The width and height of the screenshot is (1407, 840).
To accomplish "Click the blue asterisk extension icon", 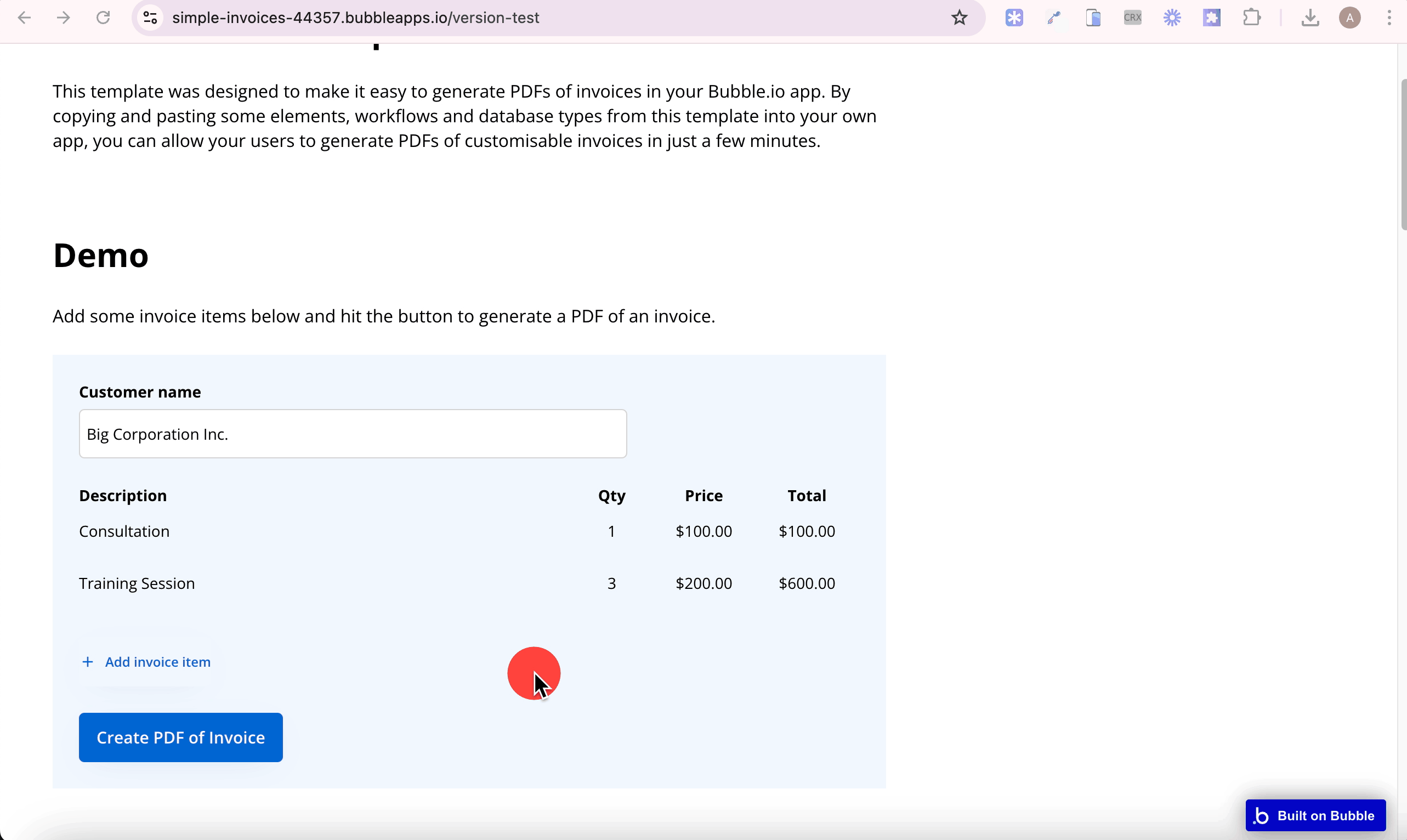I will 1014,18.
